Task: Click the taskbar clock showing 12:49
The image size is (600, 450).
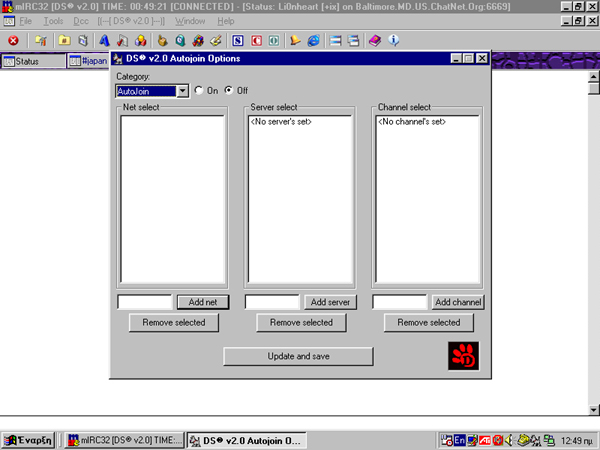Action: point(577,440)
